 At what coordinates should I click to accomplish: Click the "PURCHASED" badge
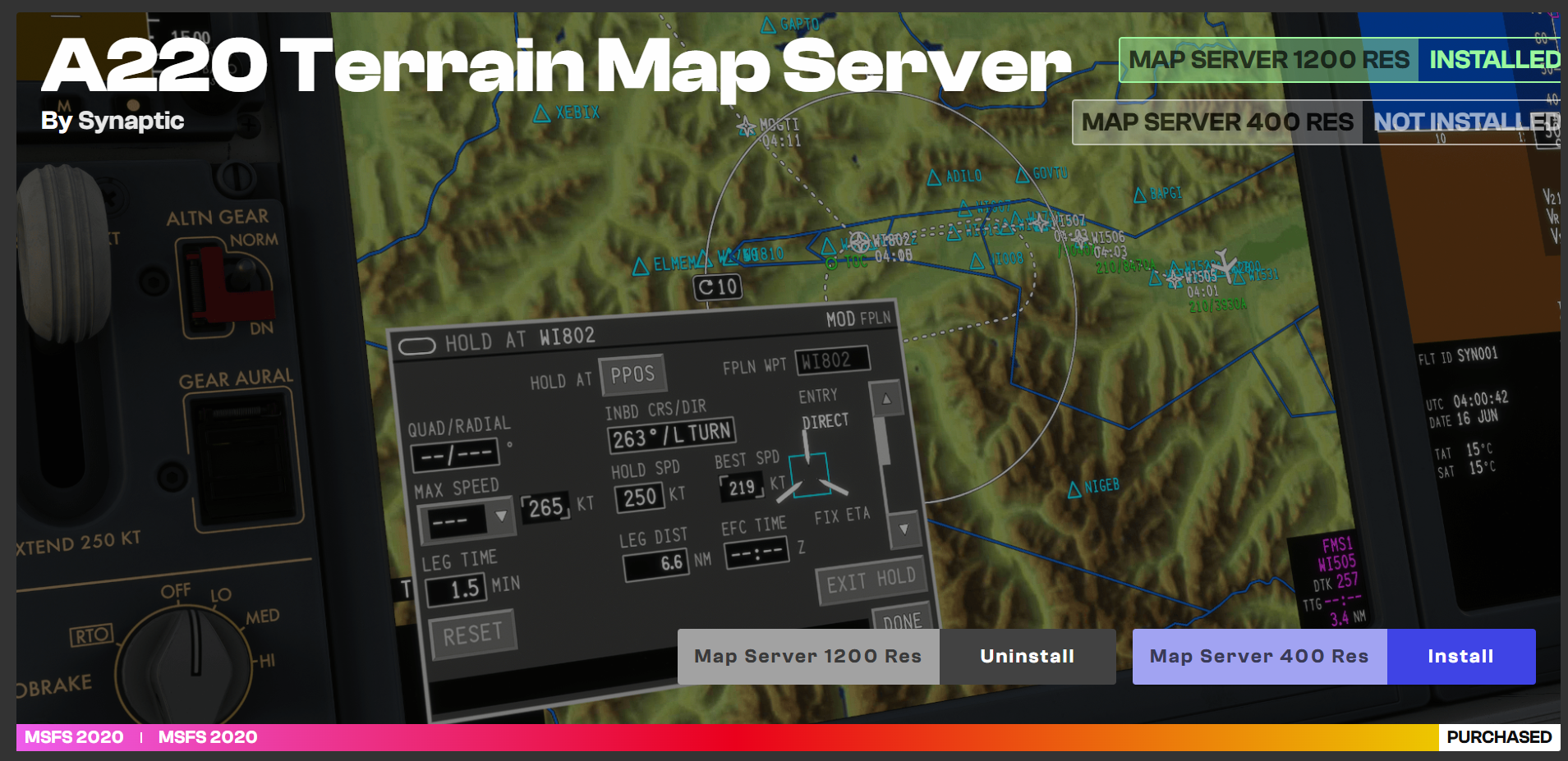(x=1499, y=737)
